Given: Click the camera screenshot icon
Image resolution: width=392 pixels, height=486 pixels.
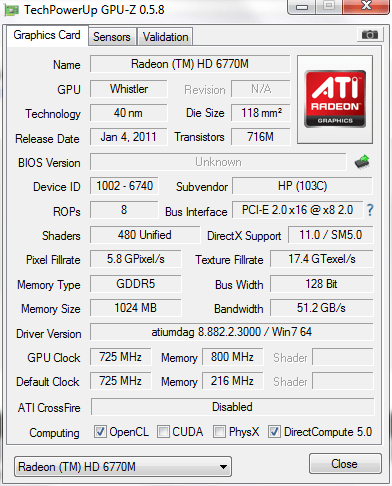Looking at the screenshot, I should coord(370,34).
